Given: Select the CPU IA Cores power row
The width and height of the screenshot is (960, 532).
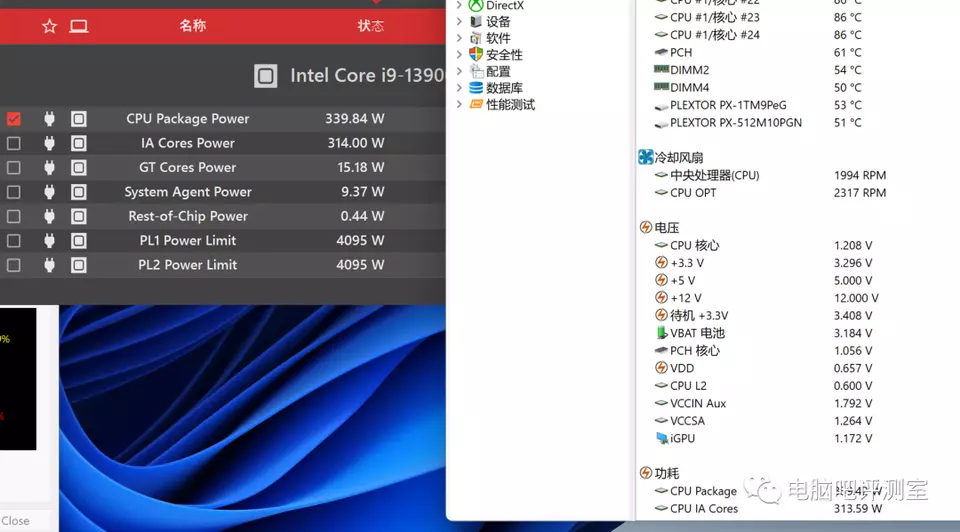Looking at the screenshot, I should [x=768, y=509].
